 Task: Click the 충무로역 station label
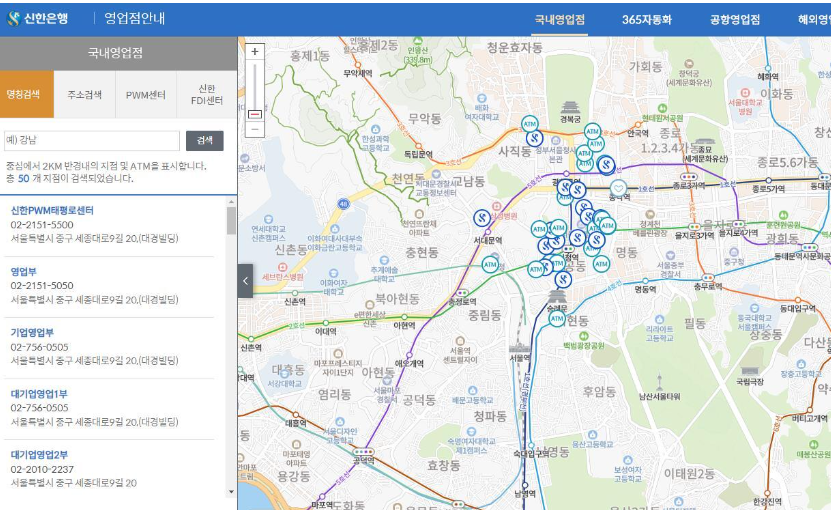click(x=708, y=286)
